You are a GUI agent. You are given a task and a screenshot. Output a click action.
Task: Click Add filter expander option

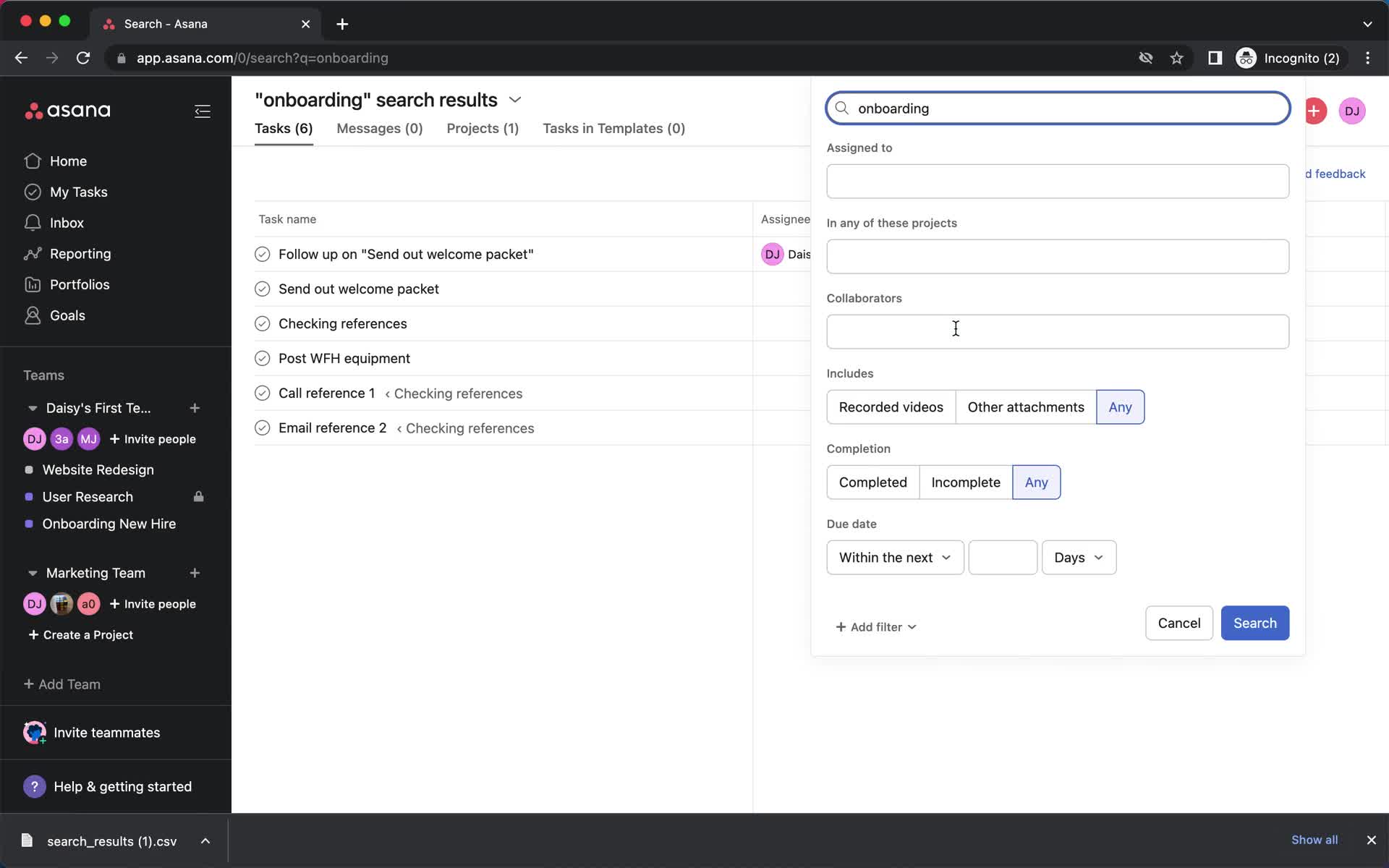point(875,627)
